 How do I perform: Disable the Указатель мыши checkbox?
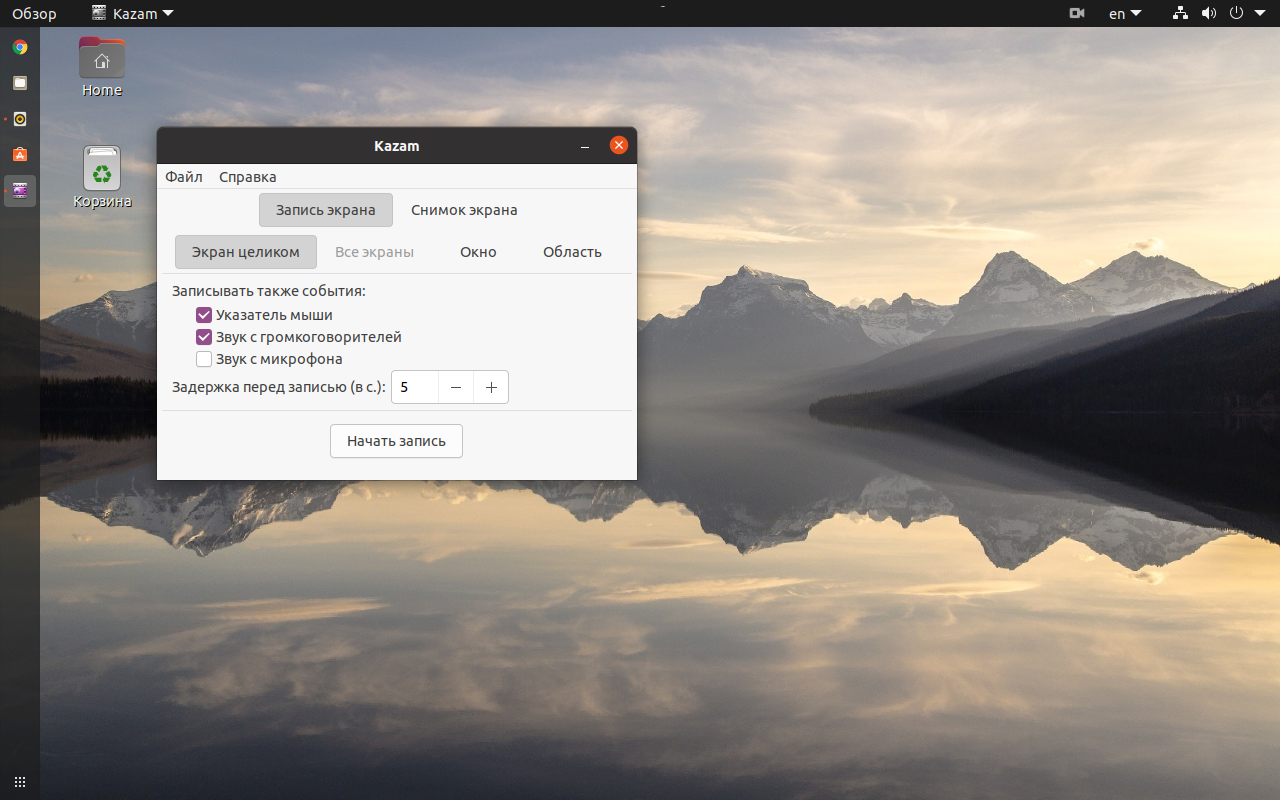pyautogui.click(x=204, y=315)
